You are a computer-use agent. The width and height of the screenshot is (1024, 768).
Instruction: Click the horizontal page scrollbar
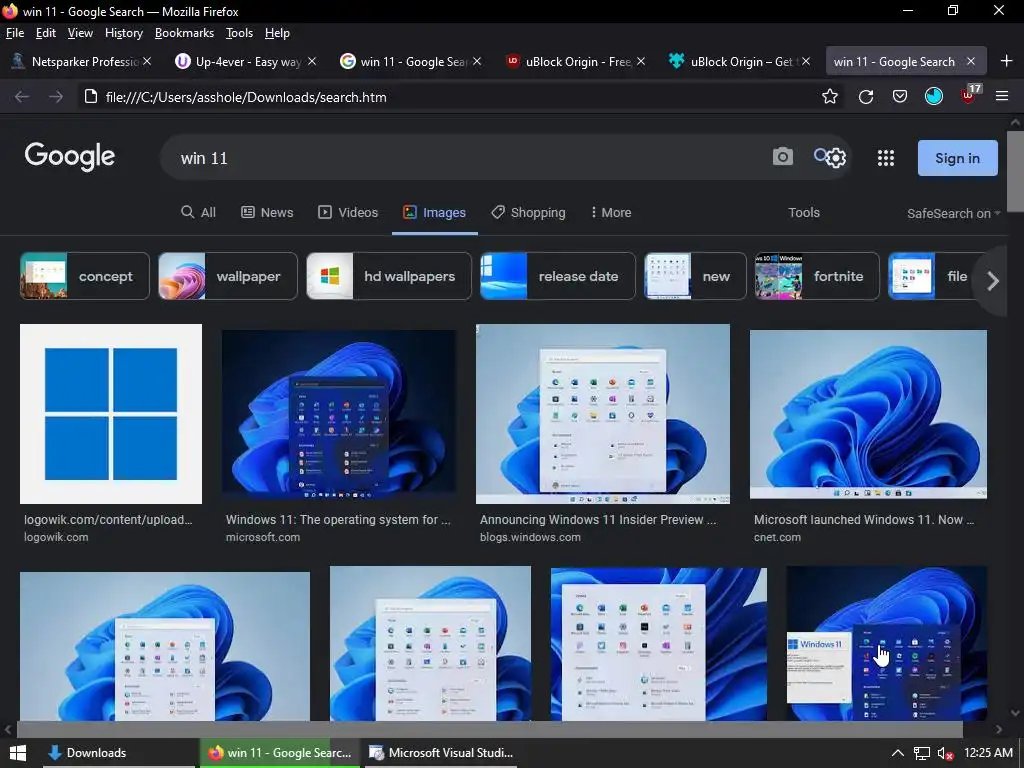click(x=489, y=729)
